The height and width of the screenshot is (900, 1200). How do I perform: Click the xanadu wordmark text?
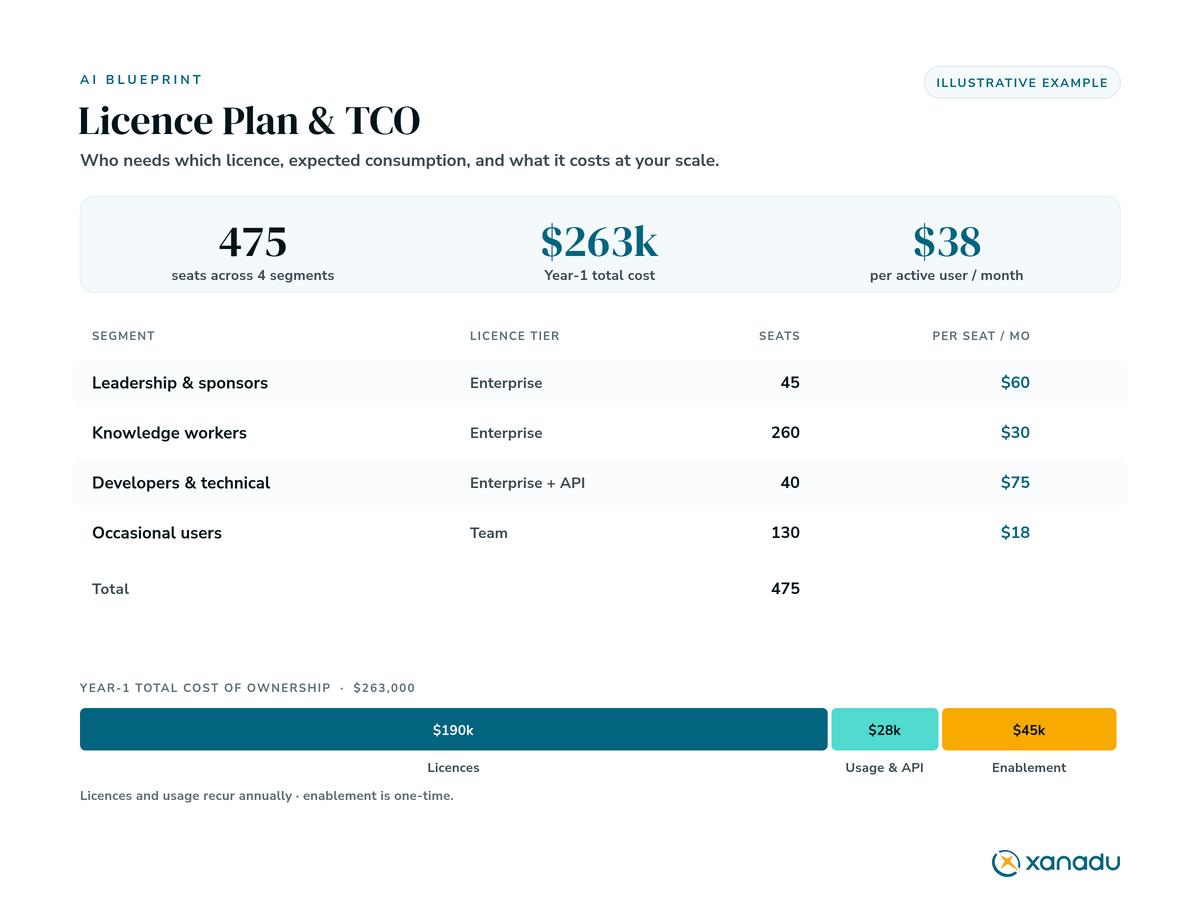(x=1073, y=862)
